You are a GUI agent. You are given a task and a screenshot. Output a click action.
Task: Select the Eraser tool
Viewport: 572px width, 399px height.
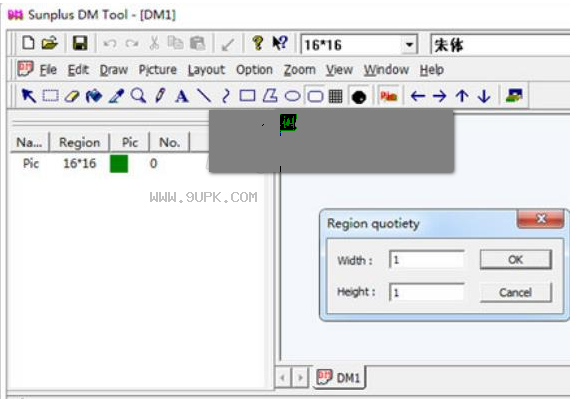click(x=72, y=96)
